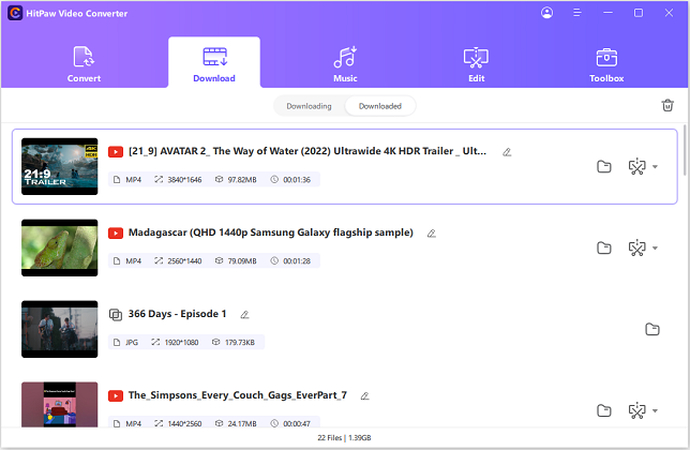This screenshot has height=450, width=690.
Task: Expand edit options dropdown for The_Simpsons video
Action: [x=655, y=410]
